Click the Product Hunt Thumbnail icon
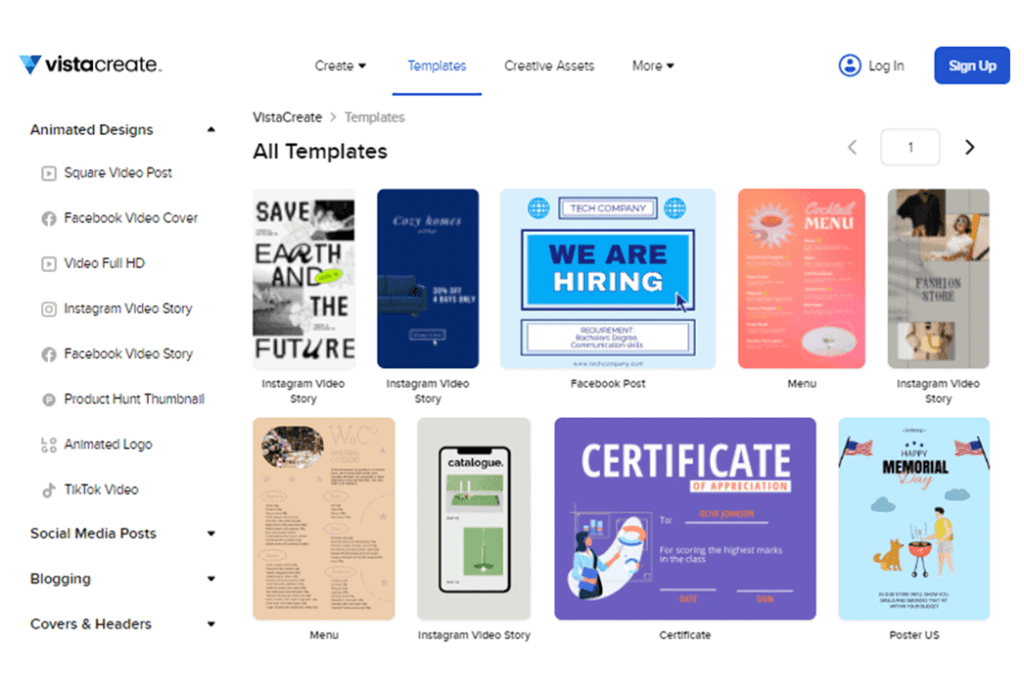 48,399
